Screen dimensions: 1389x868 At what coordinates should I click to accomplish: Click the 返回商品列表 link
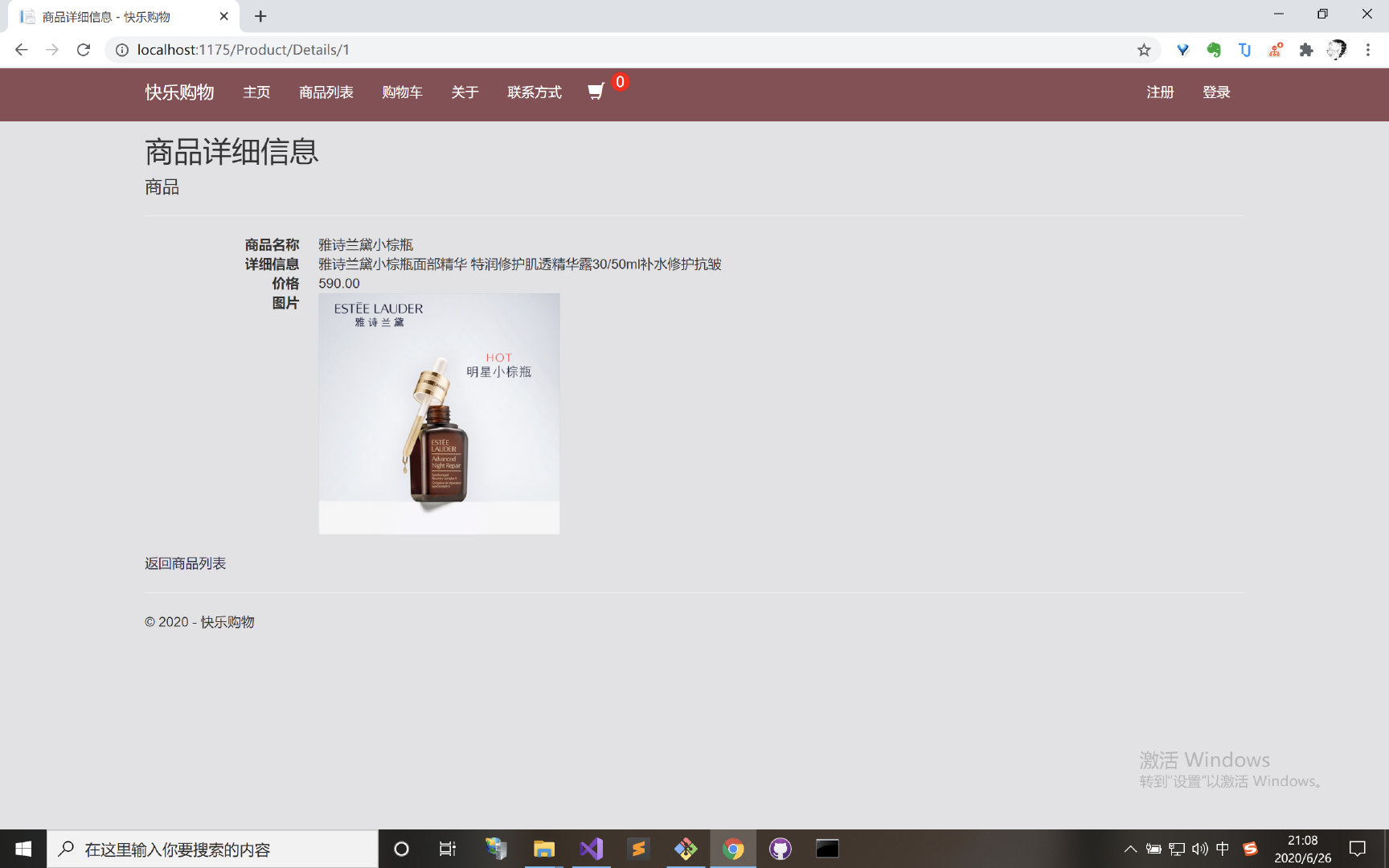[185, 563]
